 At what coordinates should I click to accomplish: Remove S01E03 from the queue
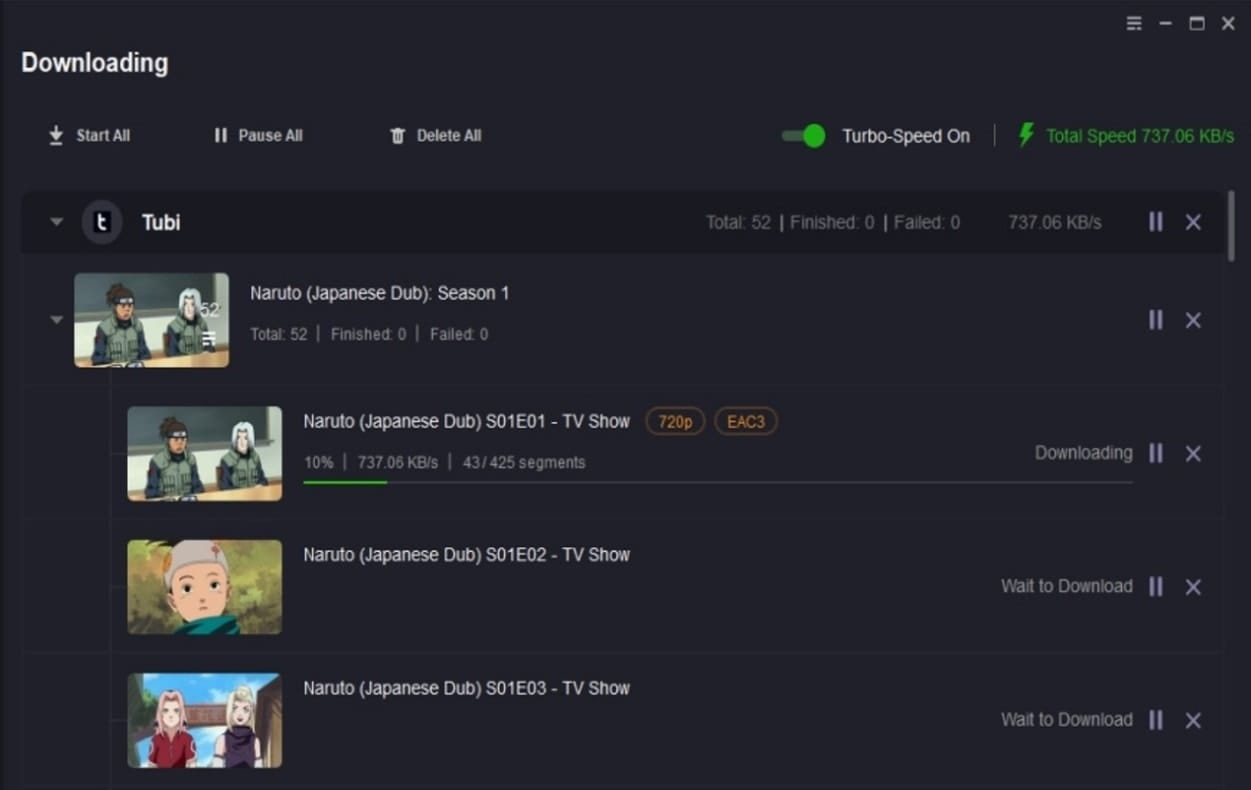click(x=1193, y=720)
